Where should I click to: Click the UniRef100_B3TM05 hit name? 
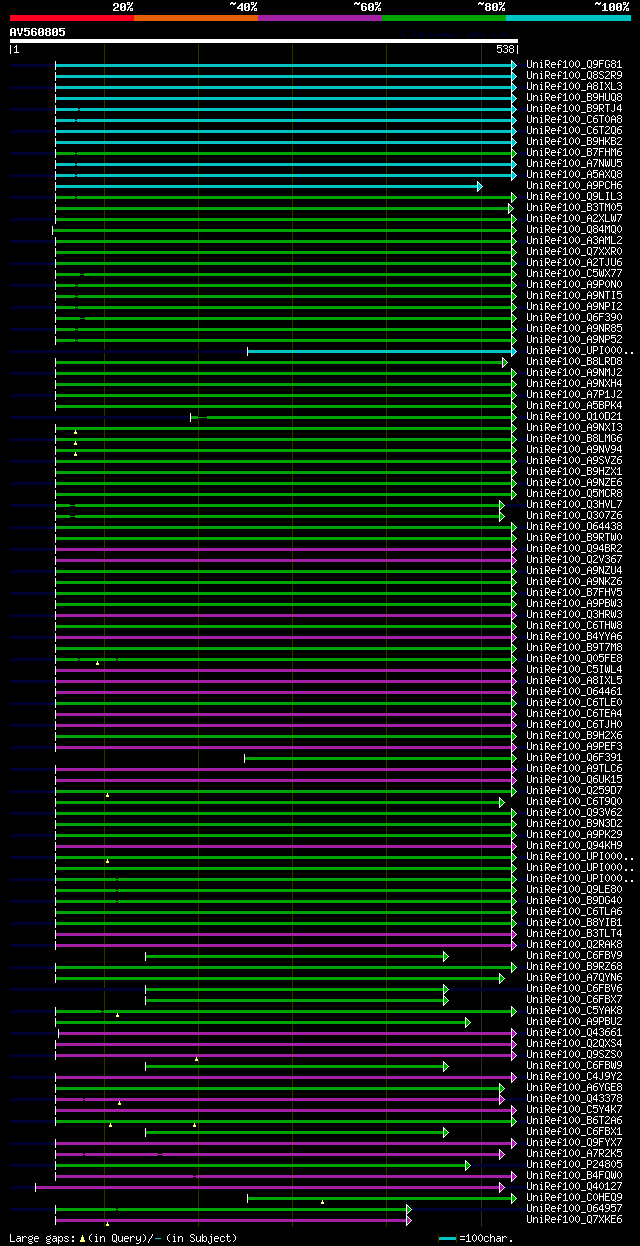coord(574,208)
